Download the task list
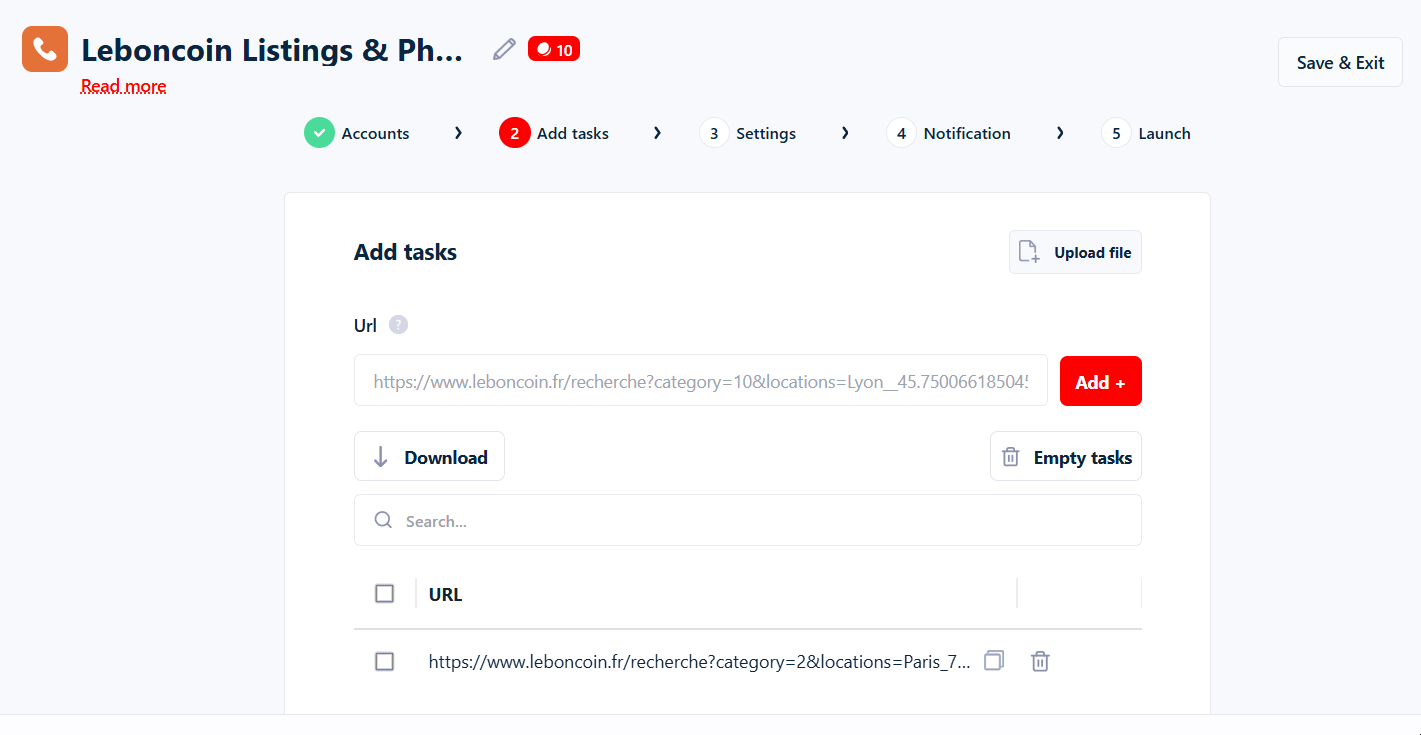This screenshot has width=1421, height=735. 429,457
